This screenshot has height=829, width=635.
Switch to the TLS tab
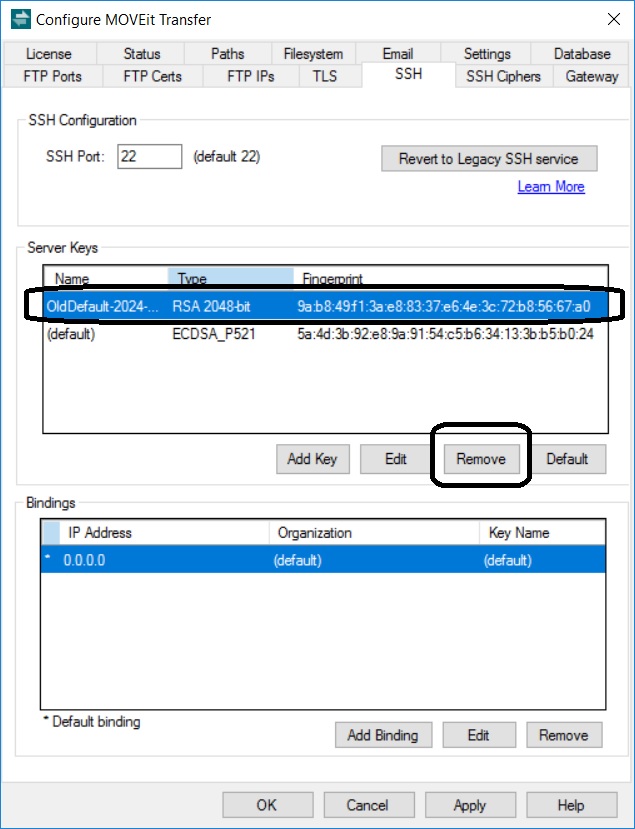point(325,77)
